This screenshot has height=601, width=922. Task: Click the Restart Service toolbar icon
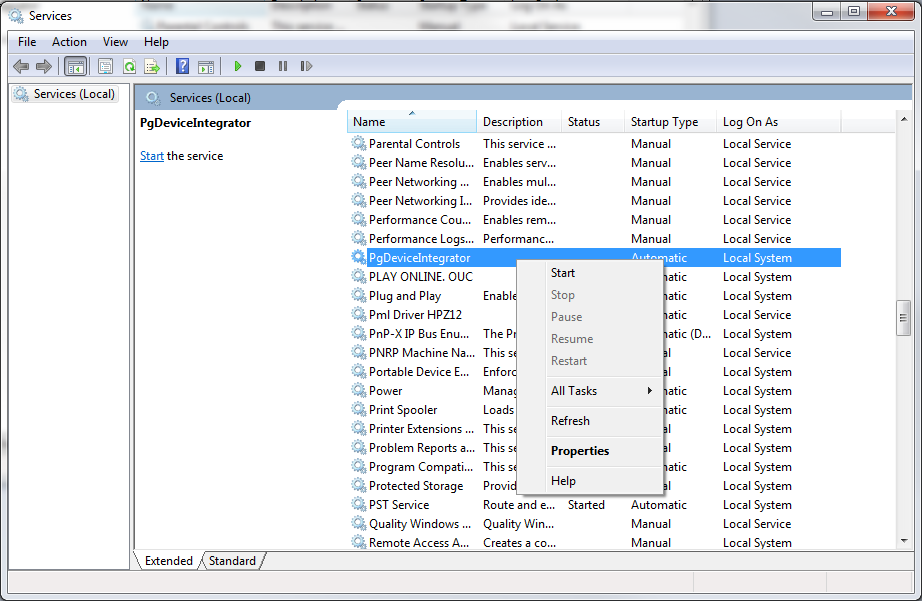306,67
